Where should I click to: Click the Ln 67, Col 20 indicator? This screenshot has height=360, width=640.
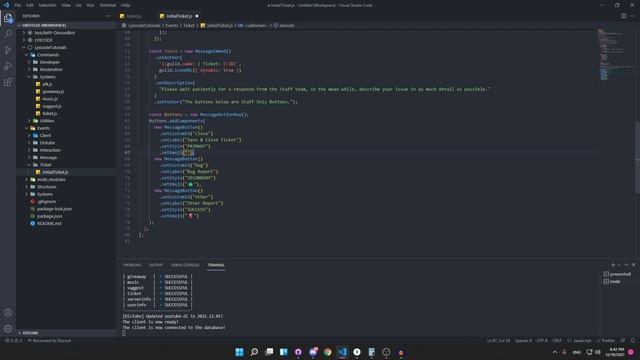pyautogui.click(x=498, y=340)
